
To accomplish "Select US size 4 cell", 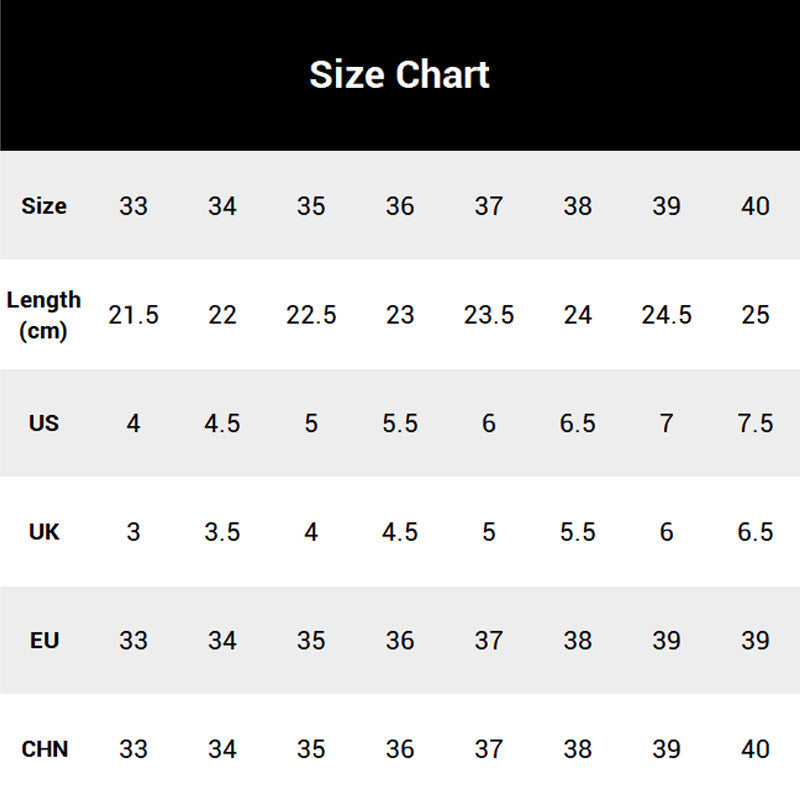I will [x=133, y=423].
